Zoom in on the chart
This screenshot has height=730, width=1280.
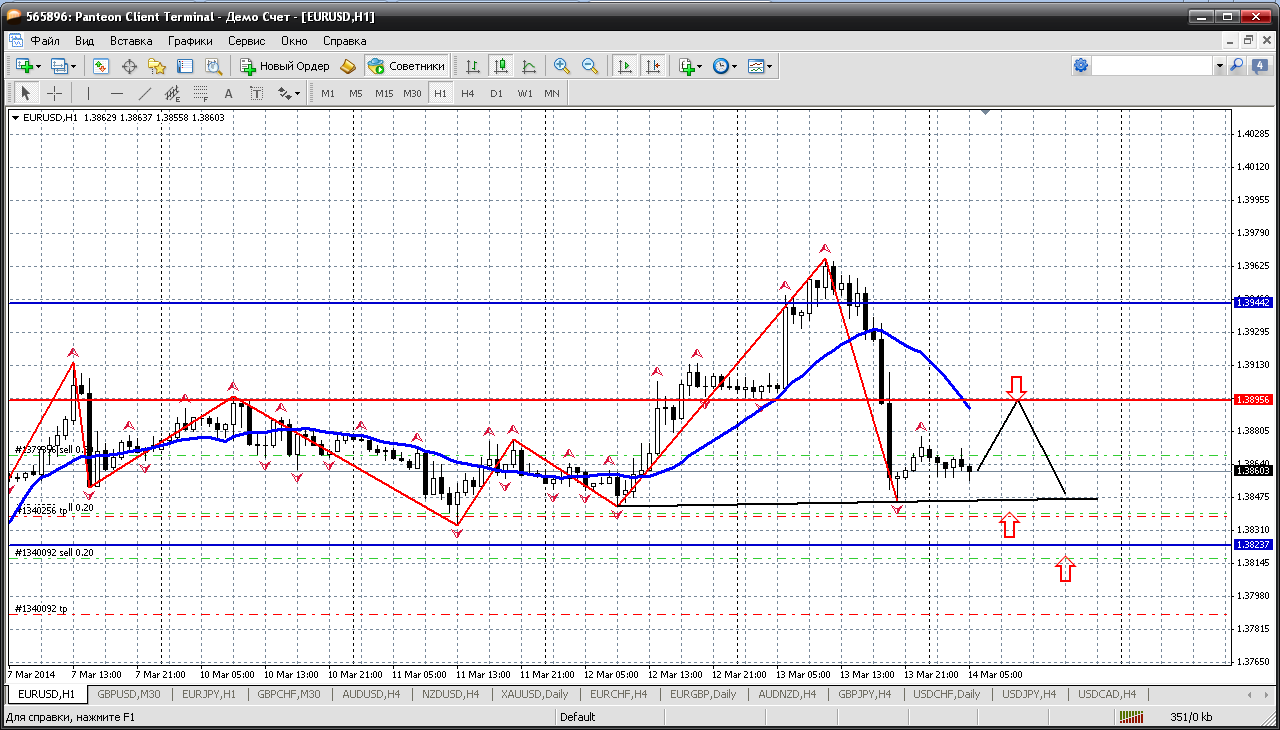click(562, 66)
